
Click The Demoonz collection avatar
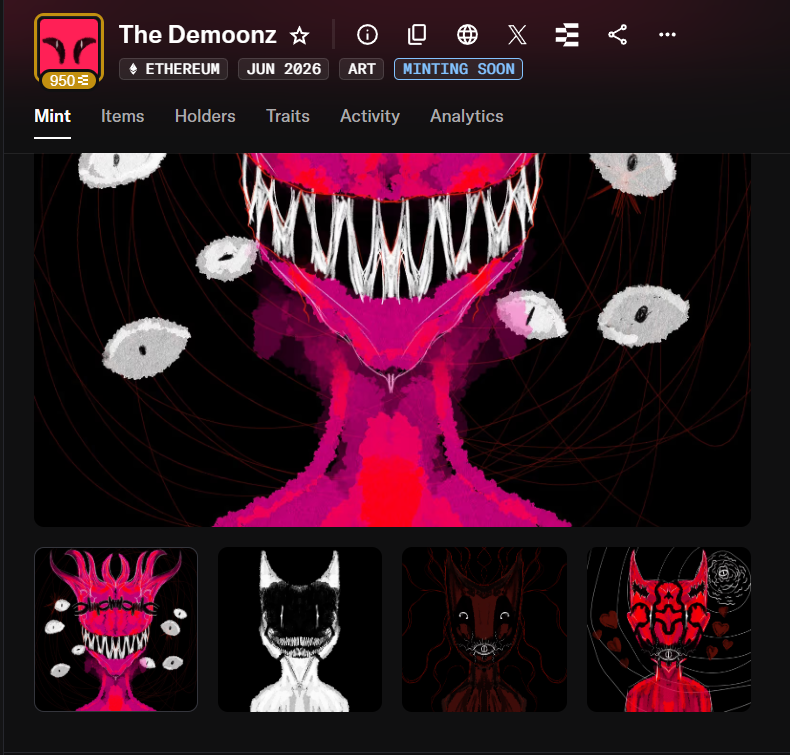(x=69, y=48)
